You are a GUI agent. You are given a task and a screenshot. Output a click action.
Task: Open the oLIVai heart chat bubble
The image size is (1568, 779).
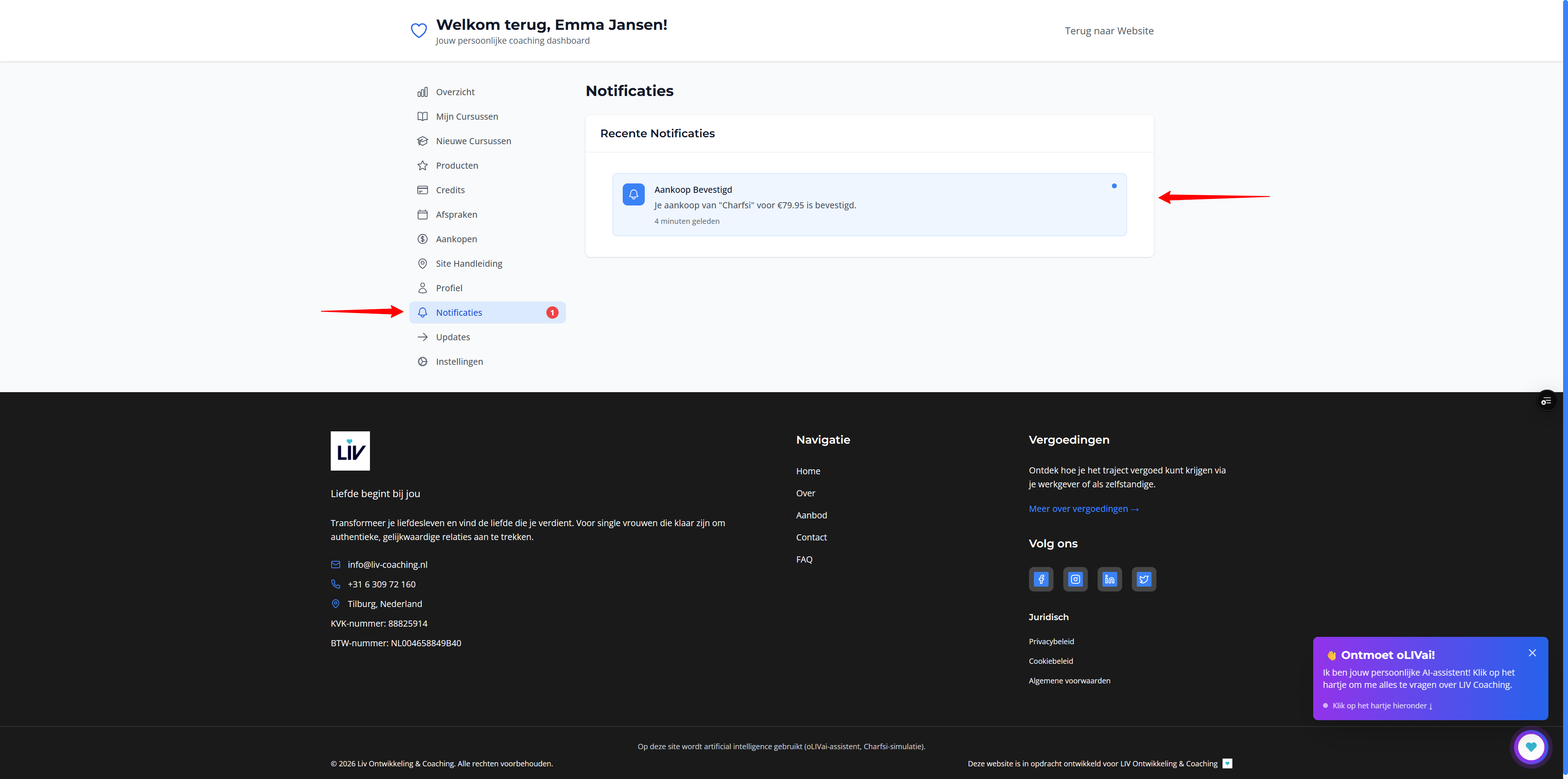point(1531,747)
